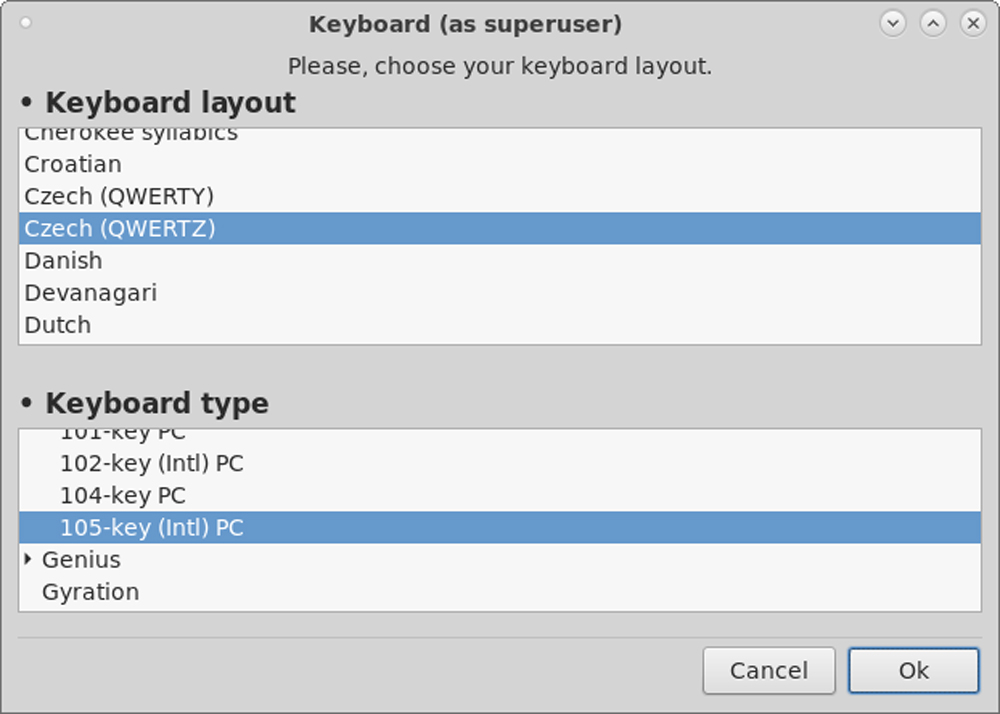Choose Devanagari keyboard layout
The height and width of the screenshot is (714, 1000).
pyautogui.click(x=90, y=293)
